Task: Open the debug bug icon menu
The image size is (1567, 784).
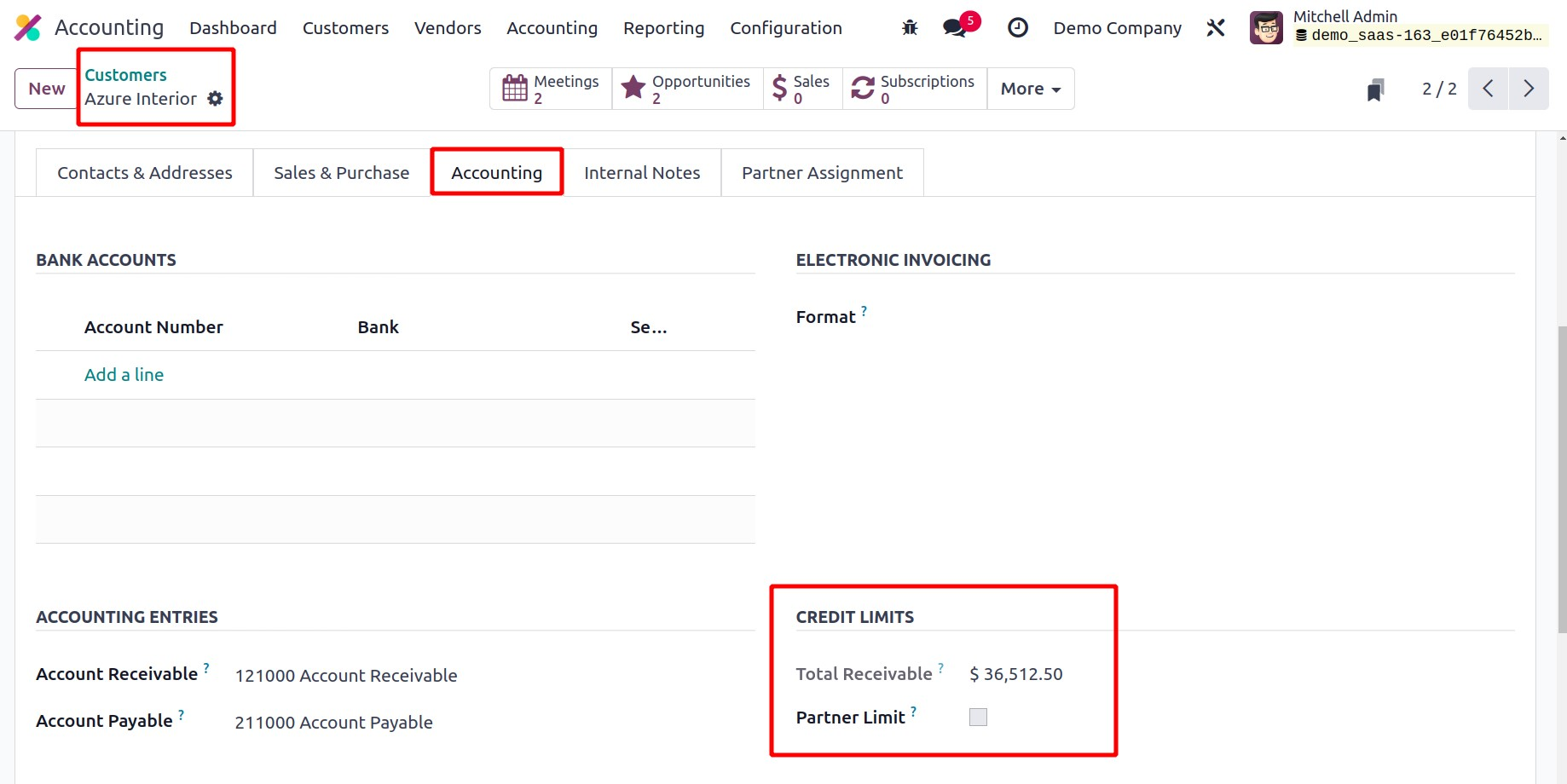Action: coord(910,28)
